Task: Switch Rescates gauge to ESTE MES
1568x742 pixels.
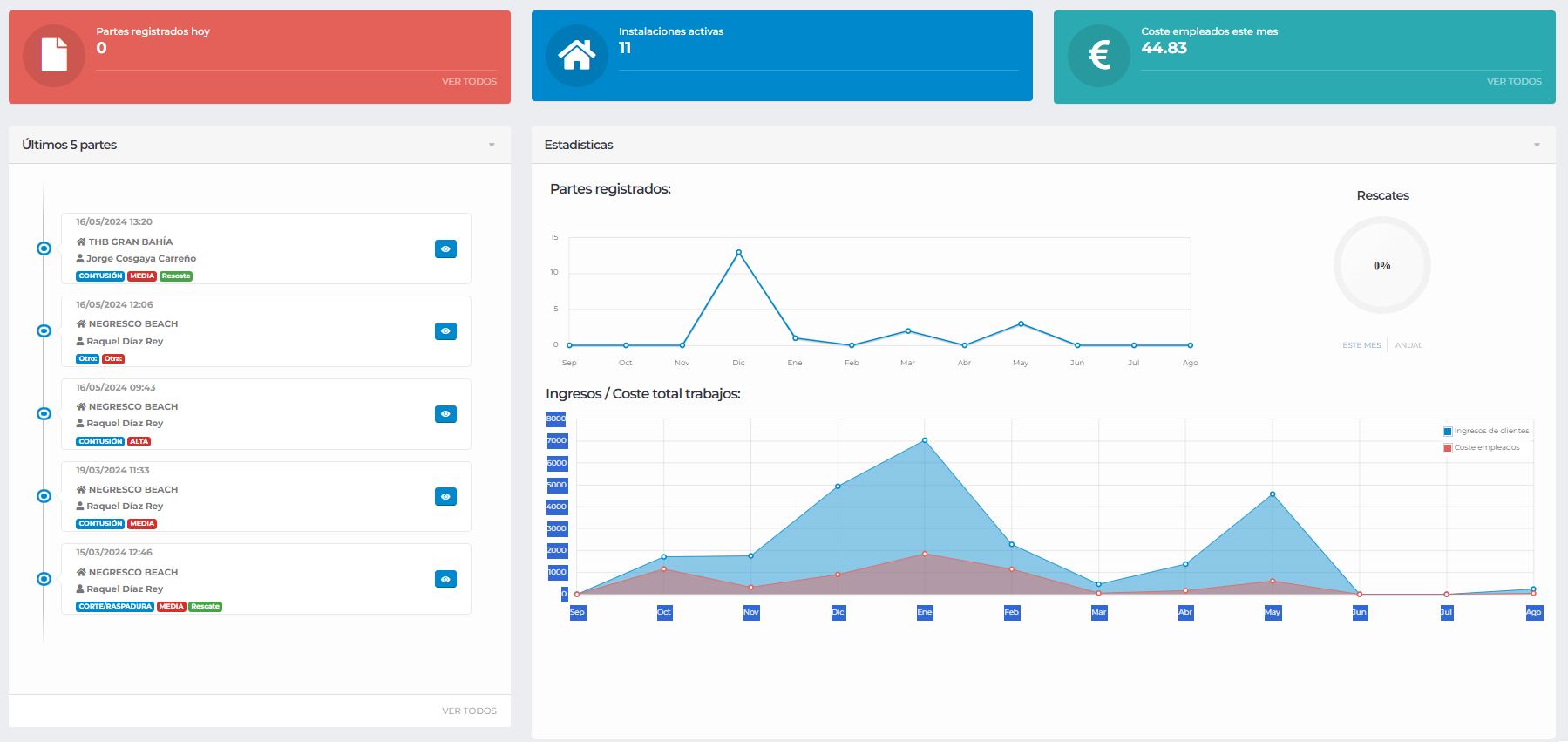Action: click(1361, 345)
